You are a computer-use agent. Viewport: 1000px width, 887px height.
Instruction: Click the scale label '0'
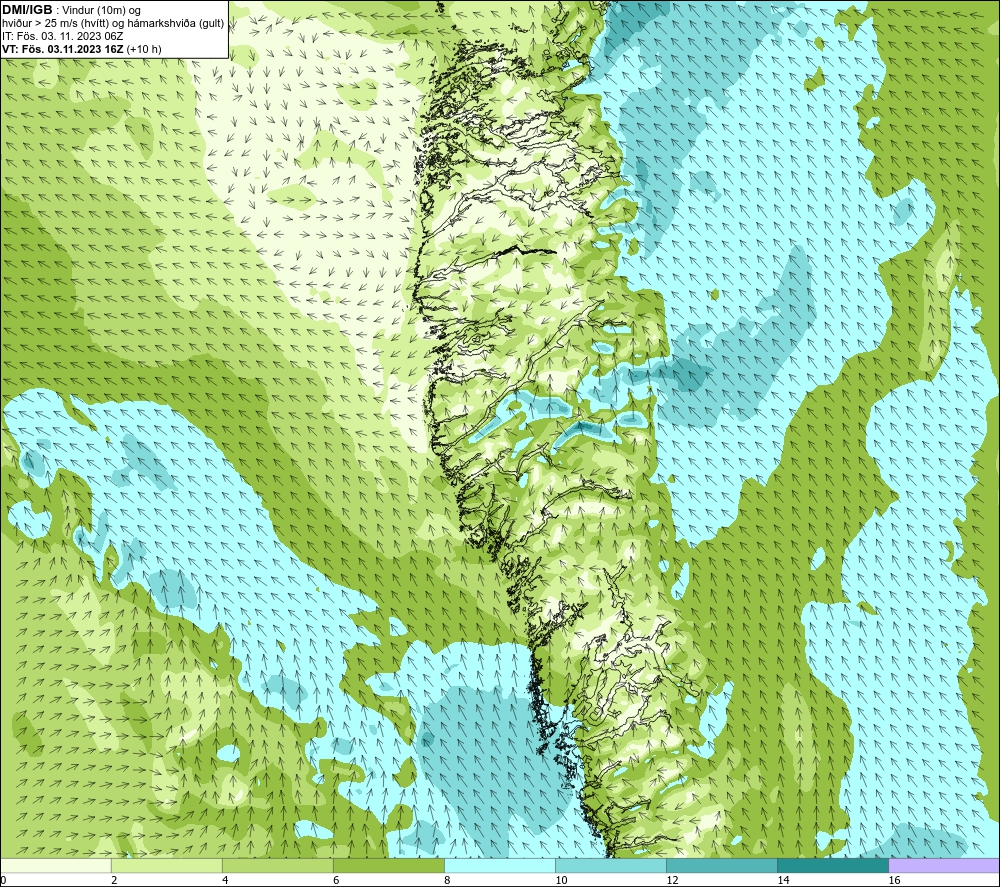point(3,881)
